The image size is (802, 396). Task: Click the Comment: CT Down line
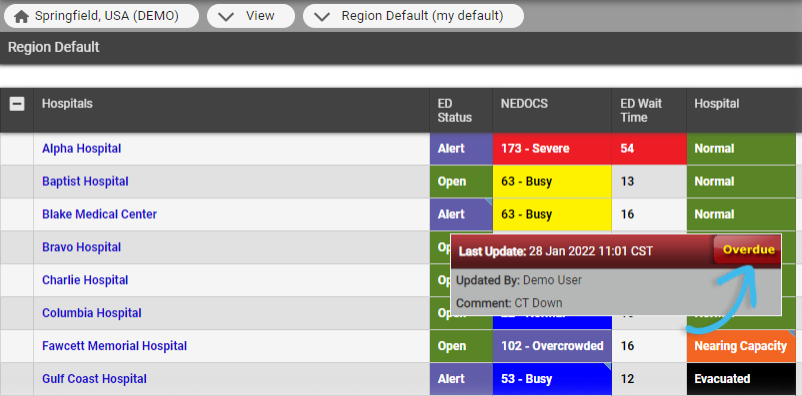click(x=509, y=303)
